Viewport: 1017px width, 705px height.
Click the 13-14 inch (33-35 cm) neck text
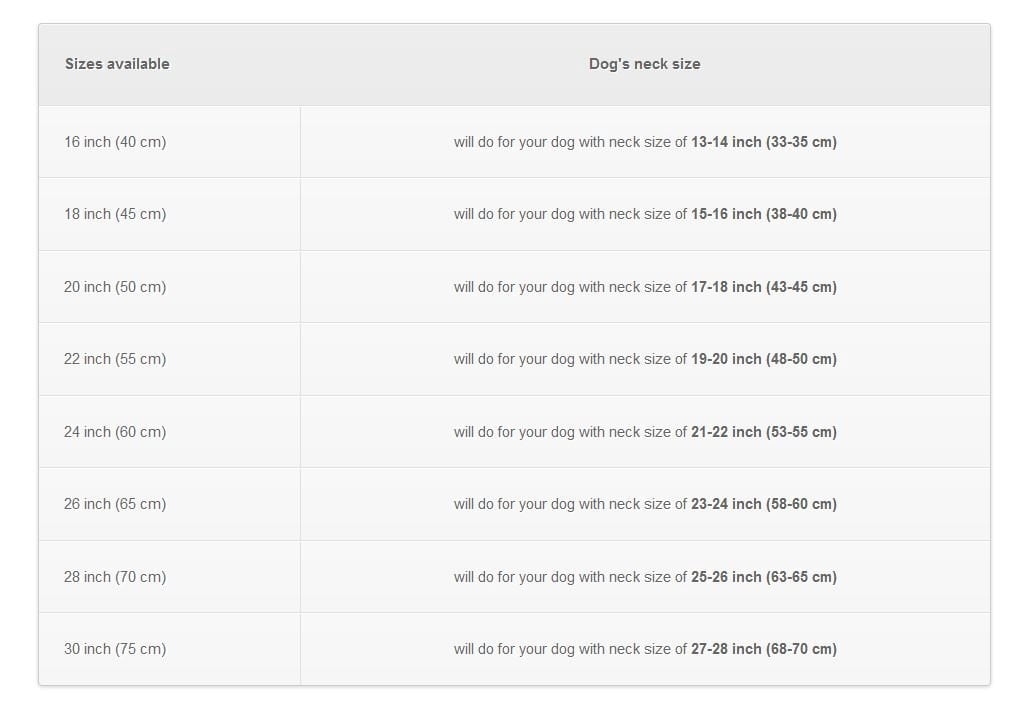coord(764,142)
